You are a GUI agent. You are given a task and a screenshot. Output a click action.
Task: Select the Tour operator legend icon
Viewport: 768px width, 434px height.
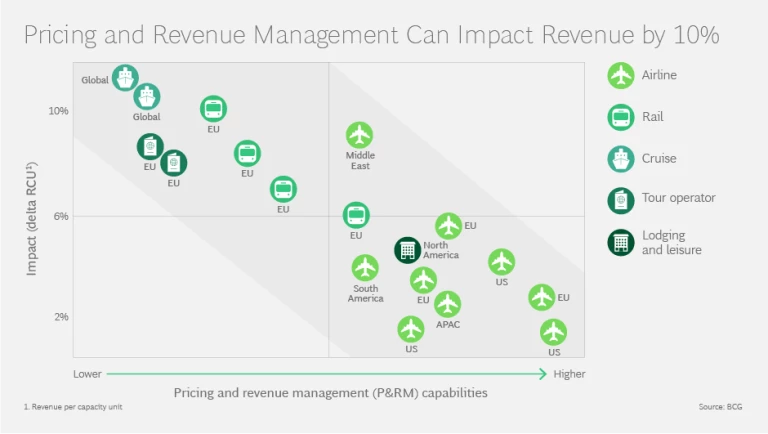point(621,199)
